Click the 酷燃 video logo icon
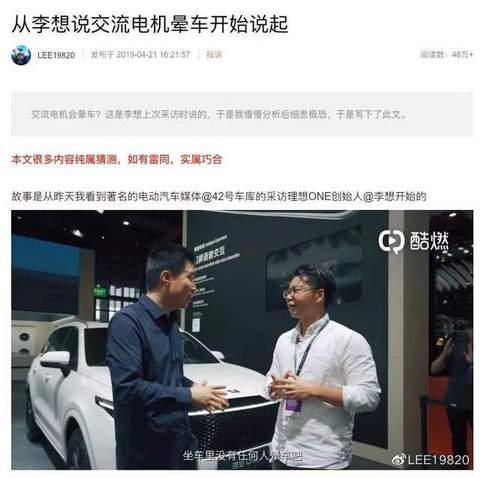This screenshot has width=480, height=478. pos(391,241)
